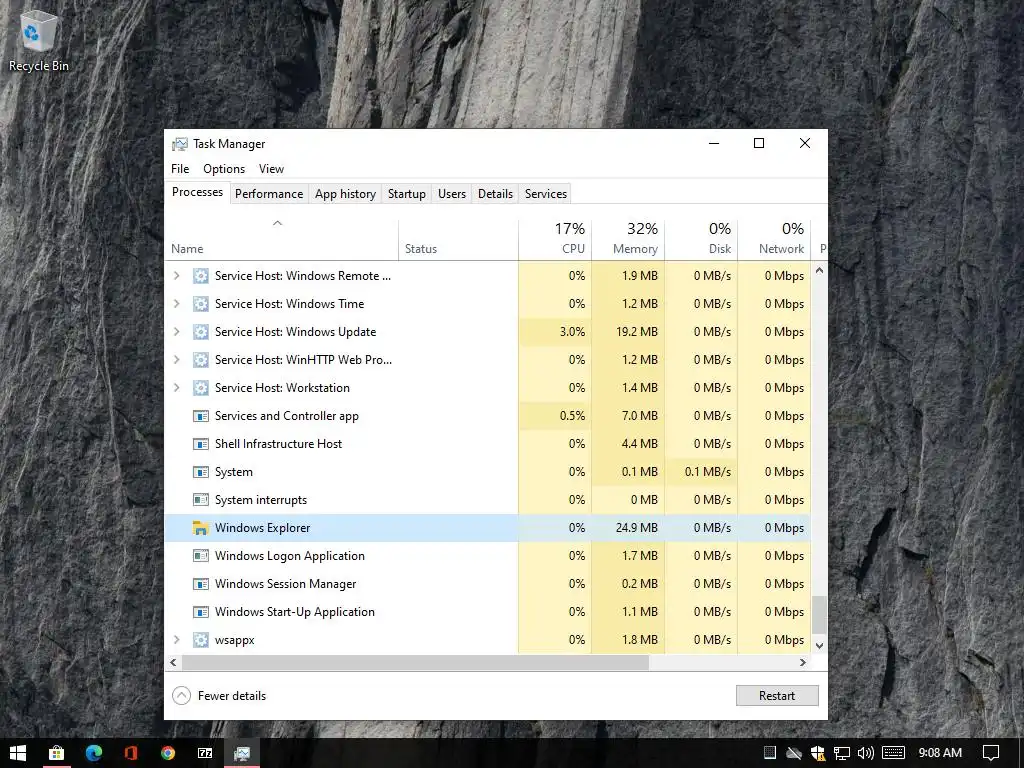Open the Action Center notifications icon
The height and width of the screenshot is (768, 1024).
(x=991, y=753)
